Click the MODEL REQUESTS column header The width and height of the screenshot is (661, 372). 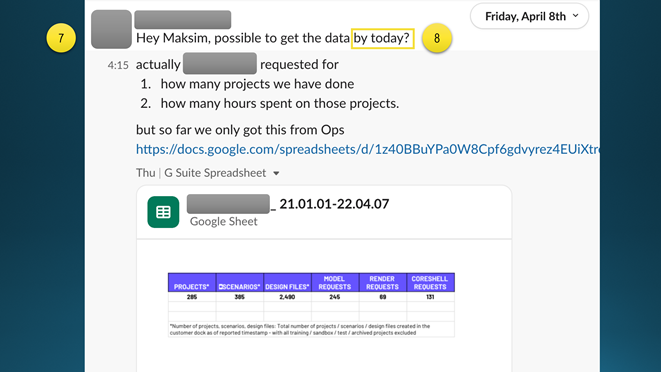click(335, 283)
